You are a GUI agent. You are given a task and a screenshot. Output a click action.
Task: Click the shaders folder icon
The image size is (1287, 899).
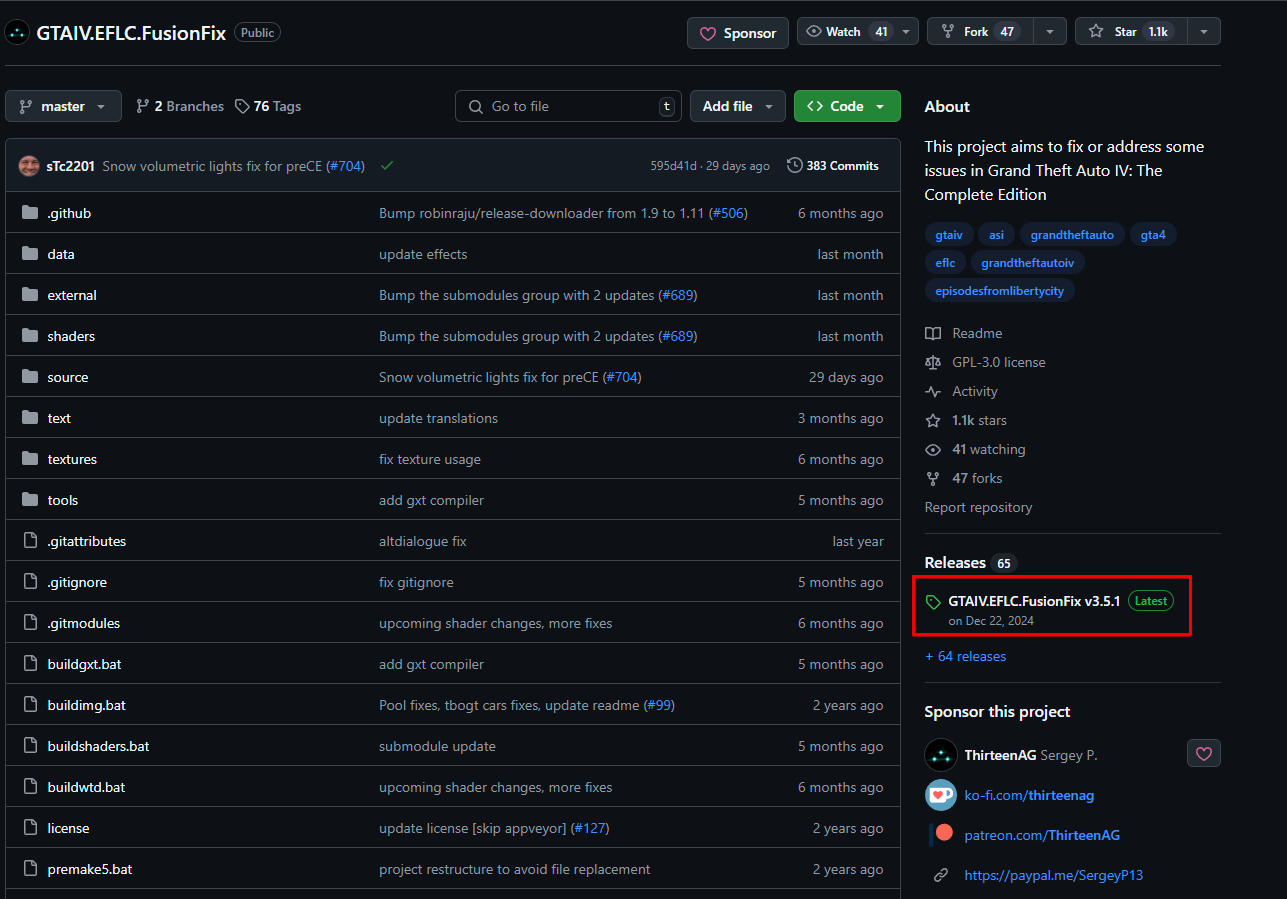point(29,336)
